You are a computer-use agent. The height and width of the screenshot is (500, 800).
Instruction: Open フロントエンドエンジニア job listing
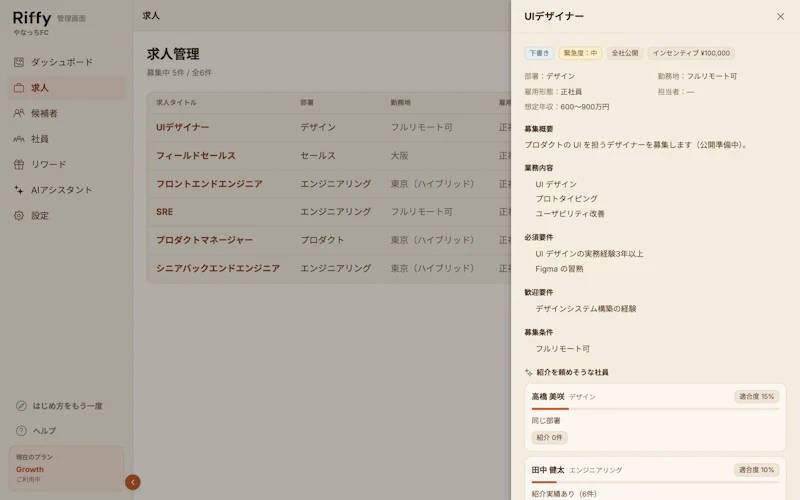point(209,184)
